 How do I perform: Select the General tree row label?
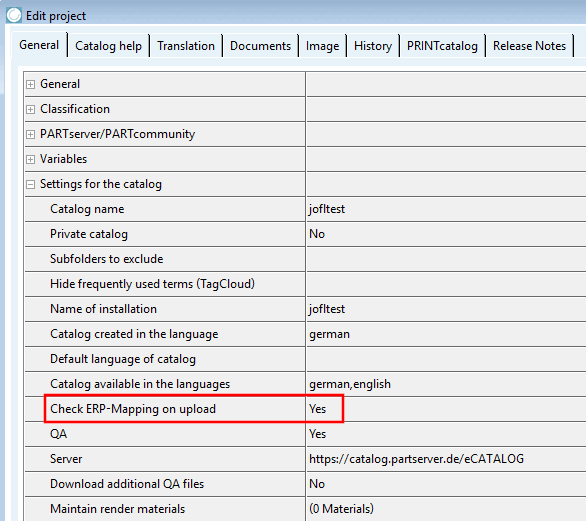[60, 84]
